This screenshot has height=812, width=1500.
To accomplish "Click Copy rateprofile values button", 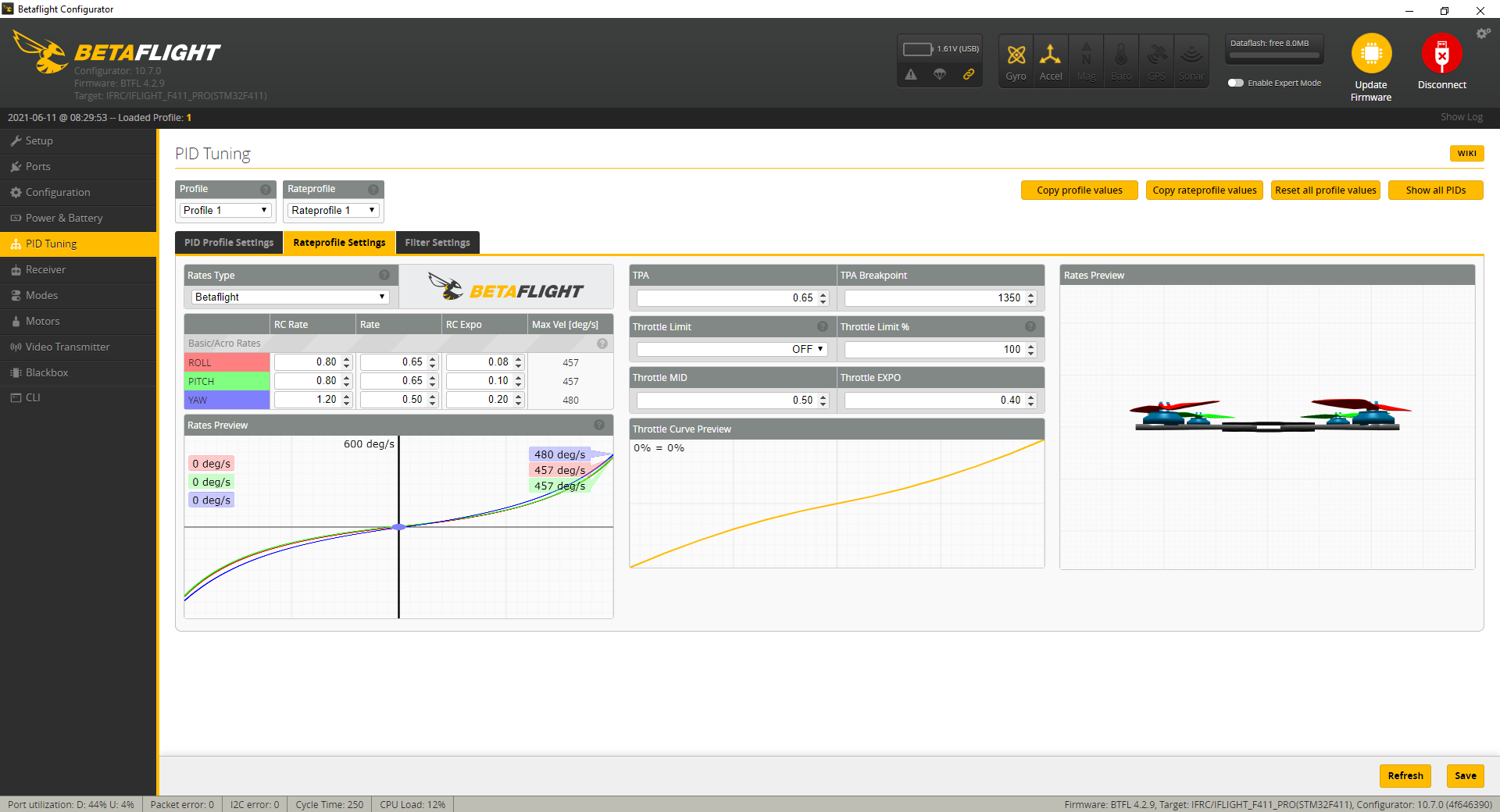I will 1205,191.
